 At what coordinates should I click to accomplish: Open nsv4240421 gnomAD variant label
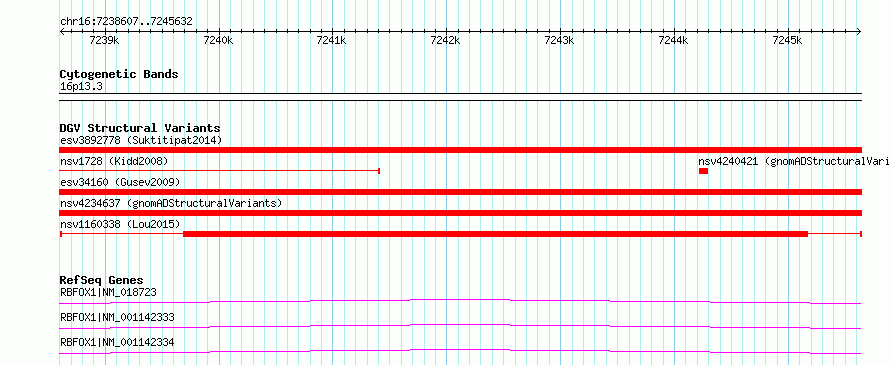[794, 161]
